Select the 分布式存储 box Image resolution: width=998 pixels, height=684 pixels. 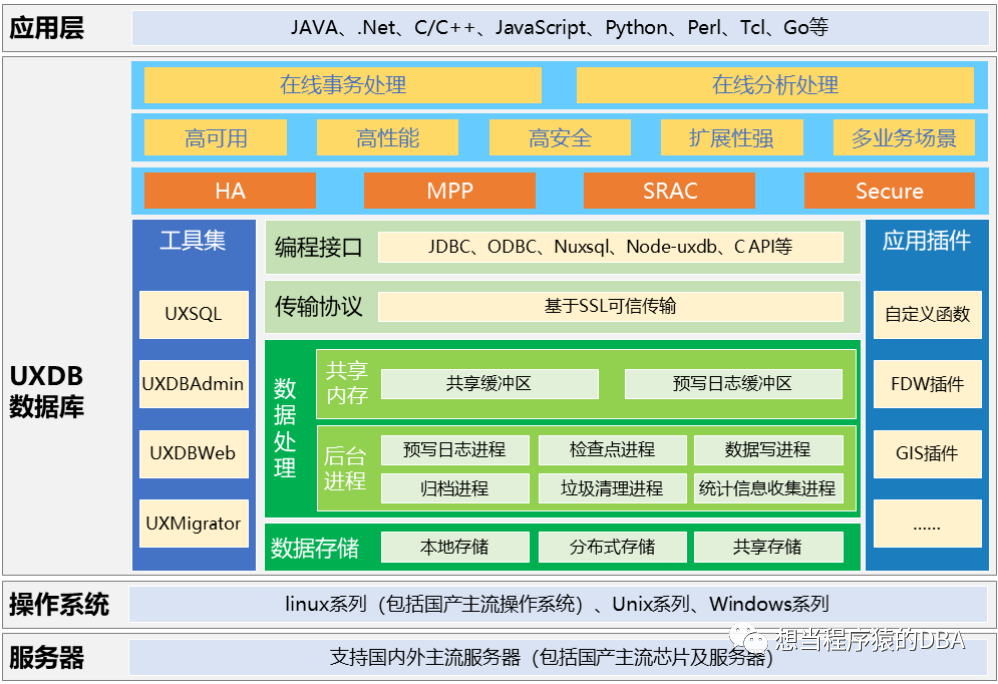tap(612, 547)
